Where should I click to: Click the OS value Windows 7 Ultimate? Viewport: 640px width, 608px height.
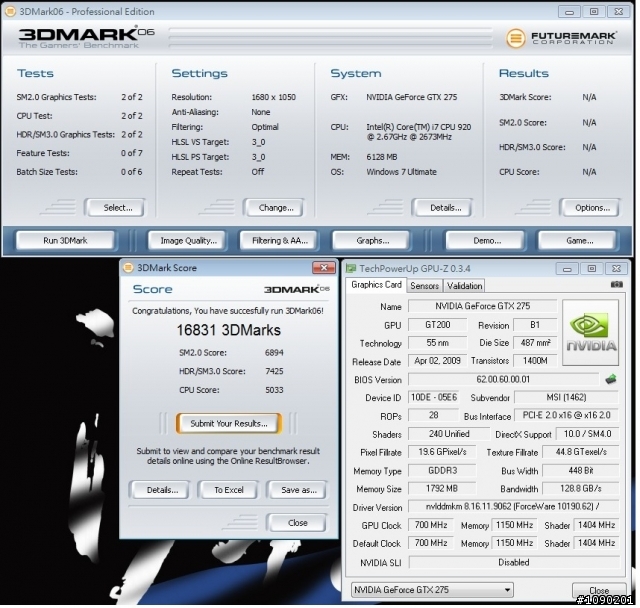[x=401, y=172]
